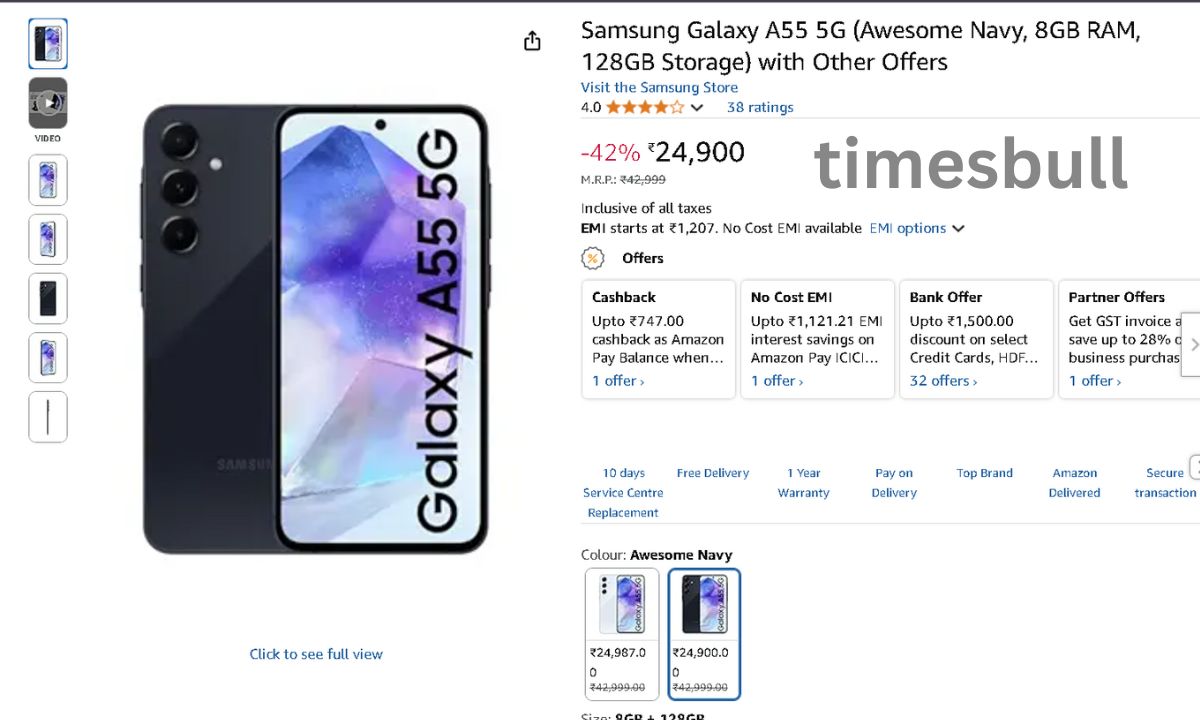Click the Offers percent badge icon

(593, 258)
